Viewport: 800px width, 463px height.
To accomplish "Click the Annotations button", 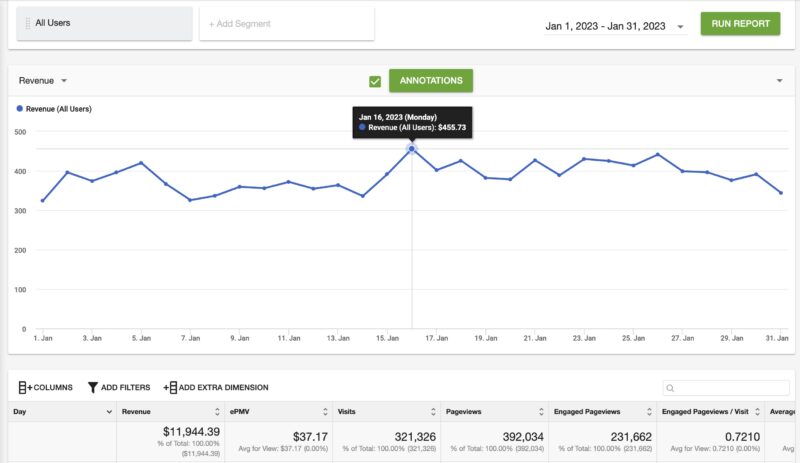I will (431, 81).
